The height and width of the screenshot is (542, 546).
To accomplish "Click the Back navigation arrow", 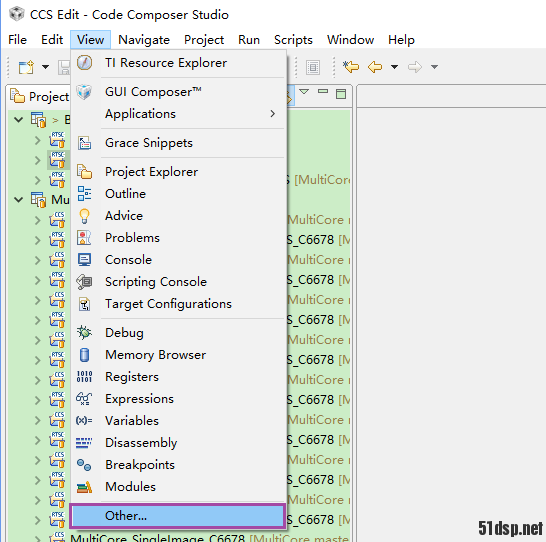I will [375, 67].
